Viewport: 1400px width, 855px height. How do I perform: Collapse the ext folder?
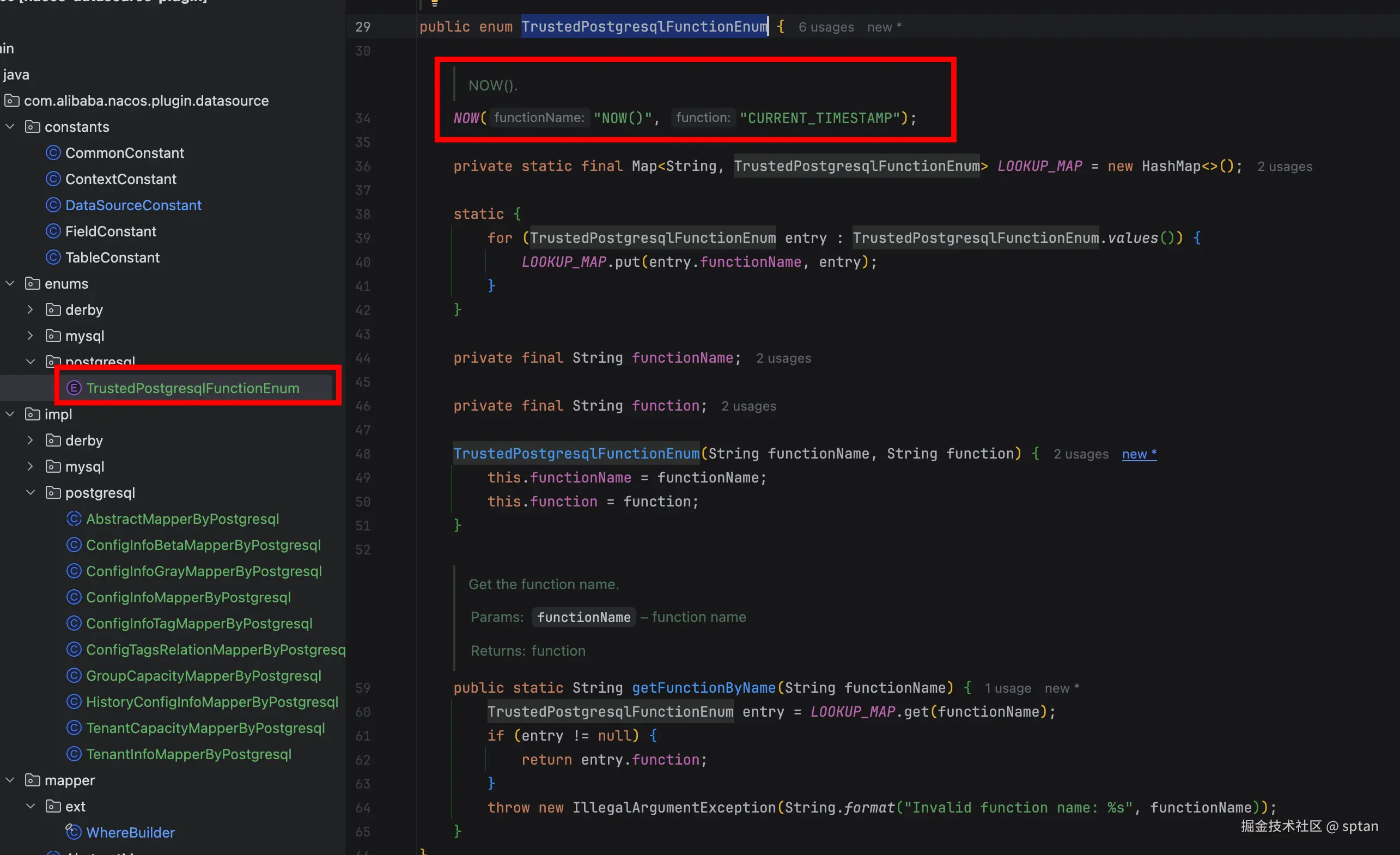pos(31,806)
